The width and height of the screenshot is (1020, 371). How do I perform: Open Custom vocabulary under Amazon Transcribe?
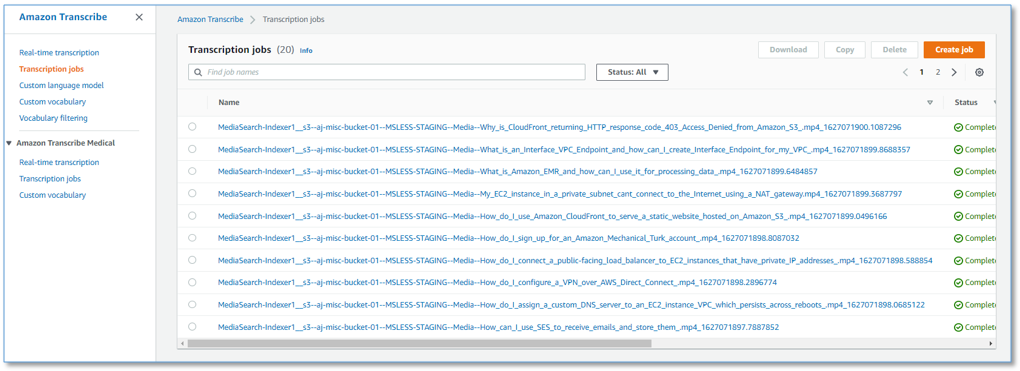tap(52, 102)
